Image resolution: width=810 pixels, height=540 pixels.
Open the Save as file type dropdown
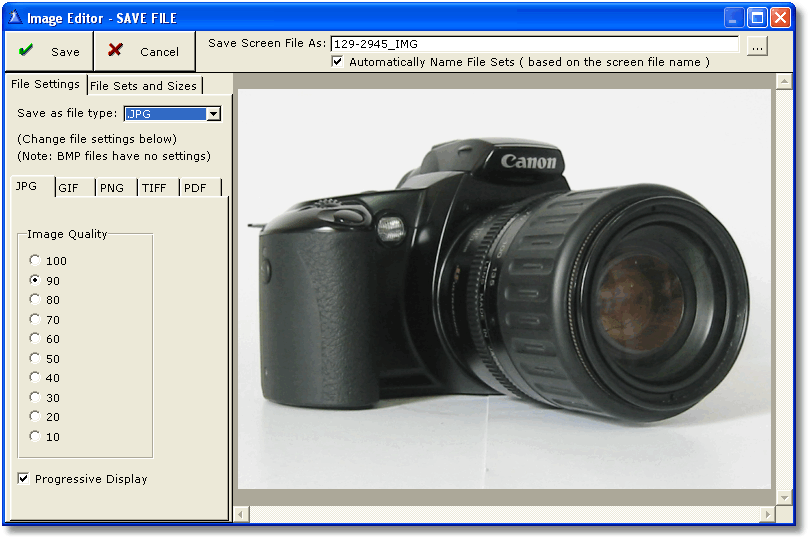click(213, 114)
